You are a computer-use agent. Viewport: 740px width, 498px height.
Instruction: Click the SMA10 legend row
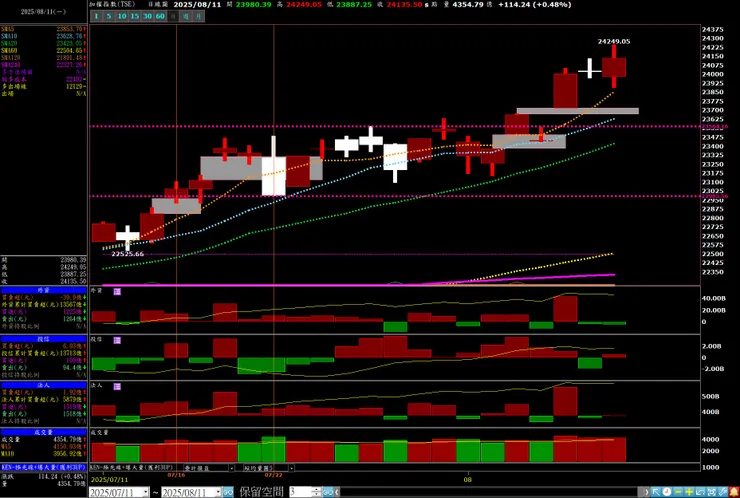coord(43,36)
